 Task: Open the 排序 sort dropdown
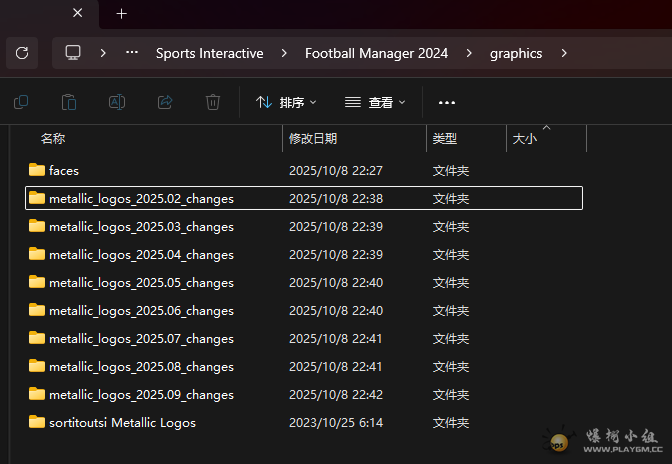286,102
